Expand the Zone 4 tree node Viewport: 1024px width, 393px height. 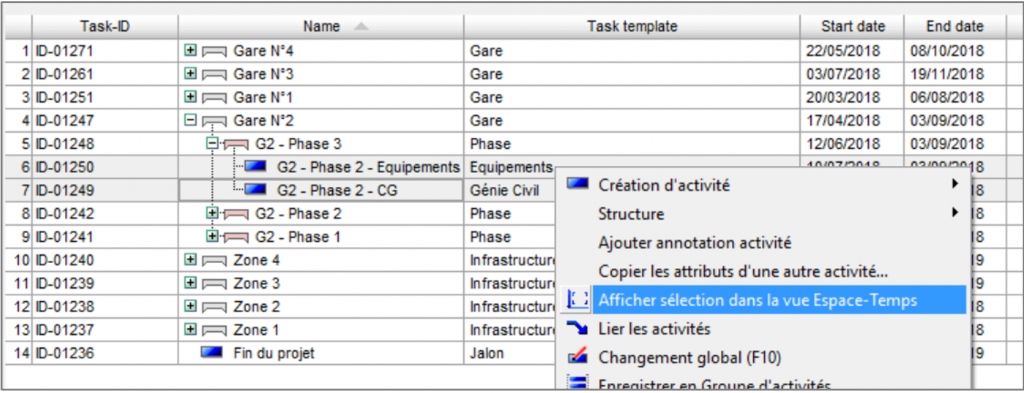click(x=190, y=260)
